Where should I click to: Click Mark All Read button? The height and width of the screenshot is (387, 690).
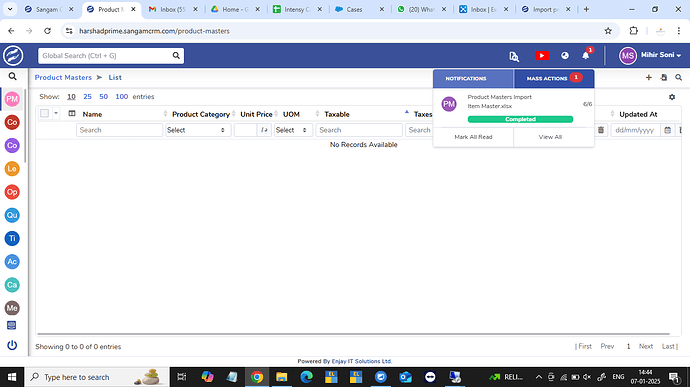[x=473, y=137]
